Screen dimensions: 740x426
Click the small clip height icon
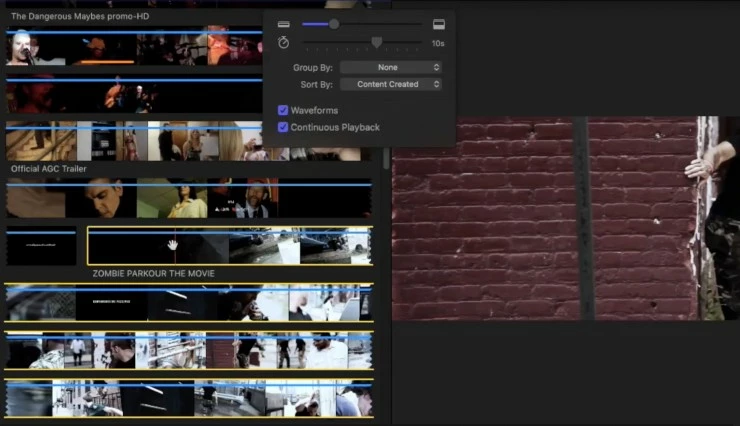284,24
